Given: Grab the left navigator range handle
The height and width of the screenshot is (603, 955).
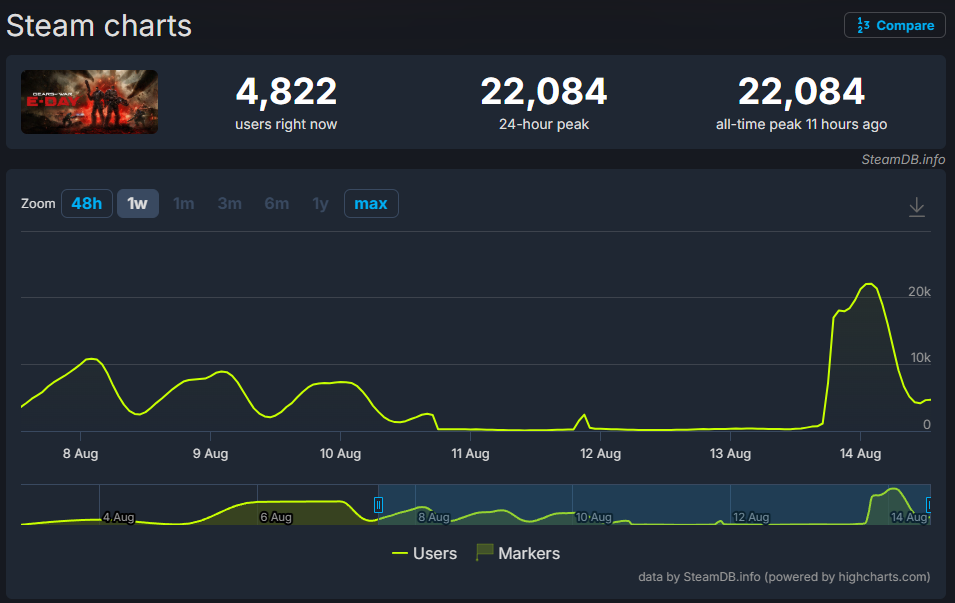Looking at the screenshot, I should coord(378,505).
